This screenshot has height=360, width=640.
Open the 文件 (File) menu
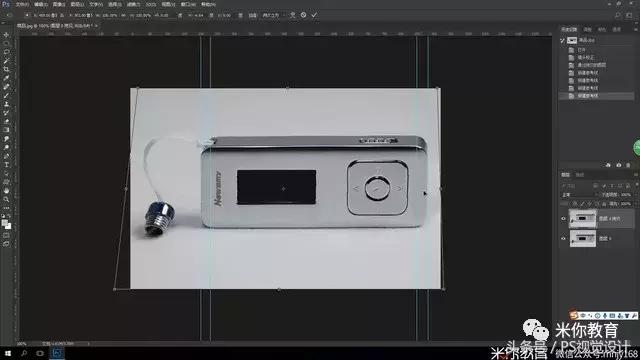pos(22,4)
